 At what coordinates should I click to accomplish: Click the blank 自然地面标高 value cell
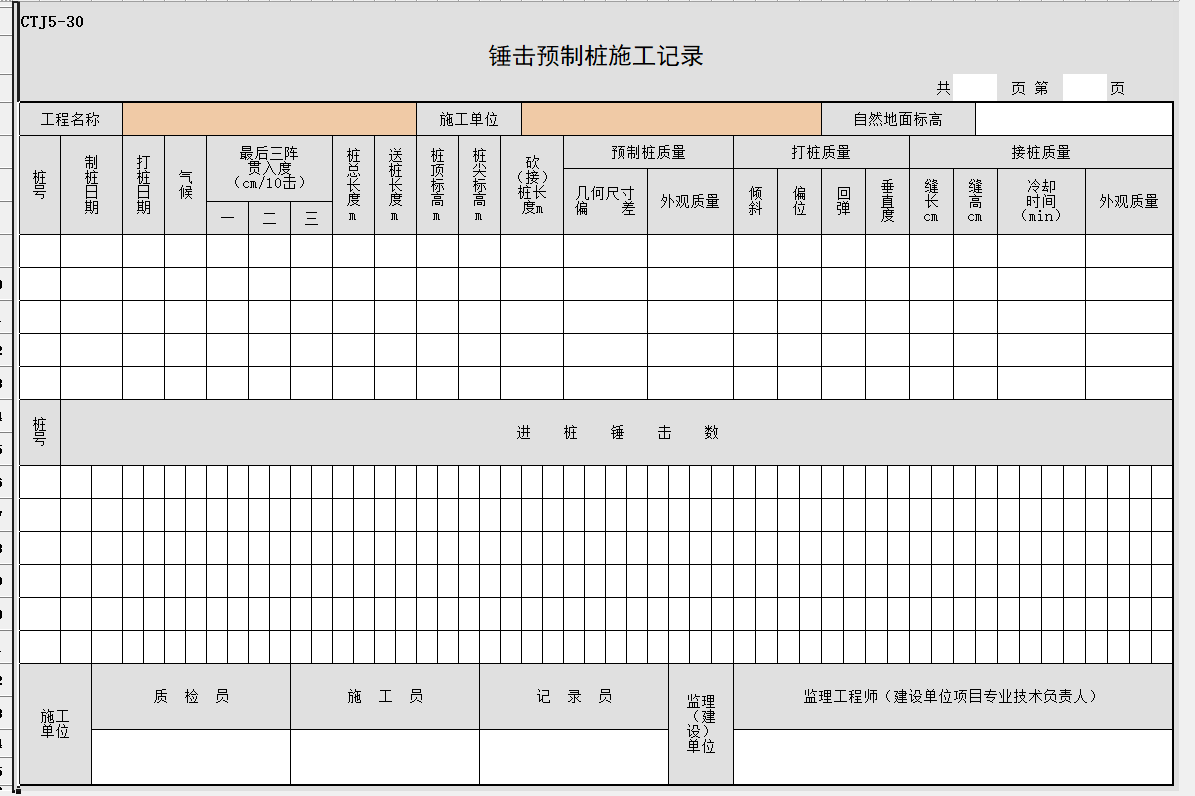(1073, 119)
